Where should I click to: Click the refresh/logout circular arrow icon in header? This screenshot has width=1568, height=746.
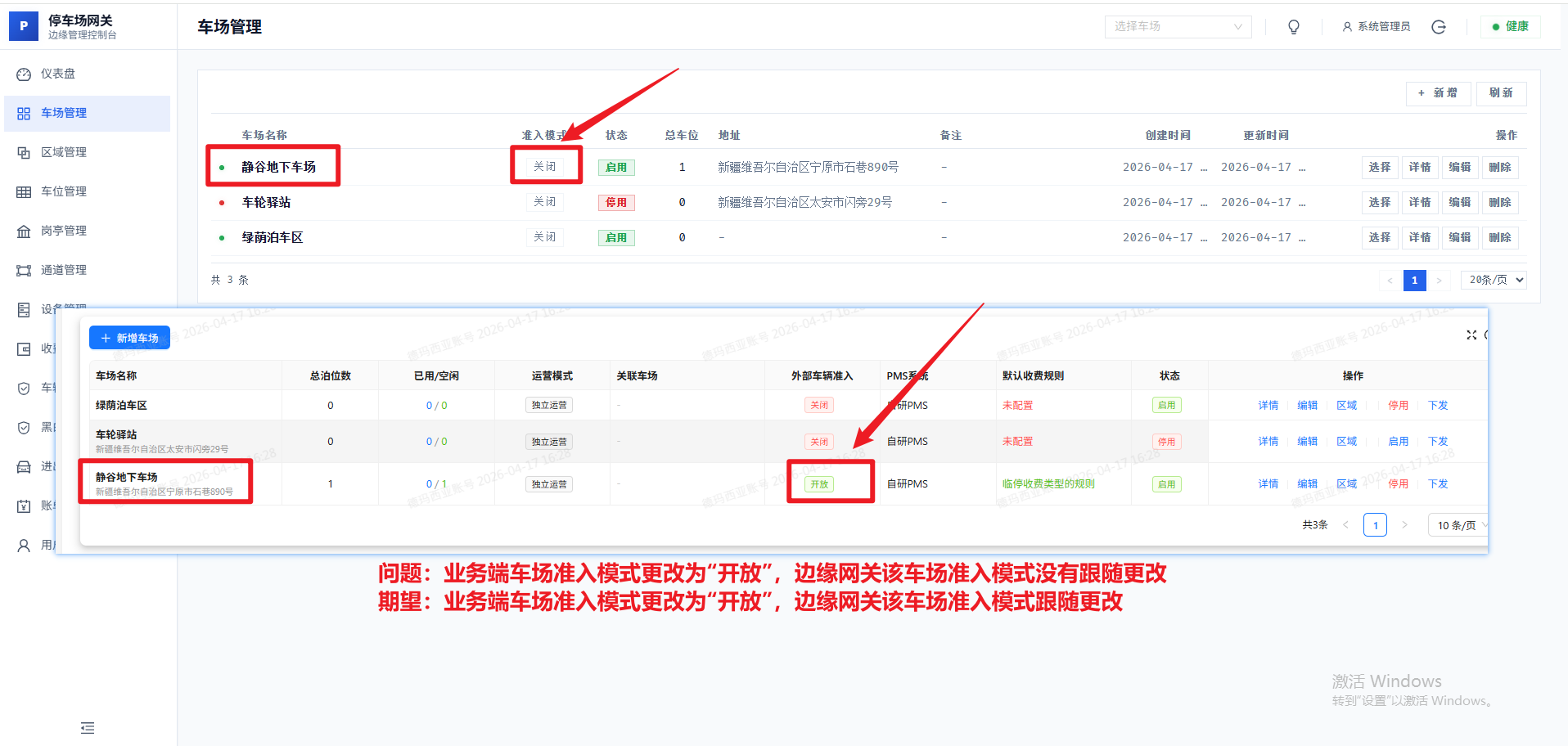click(x=1439, y=27)
